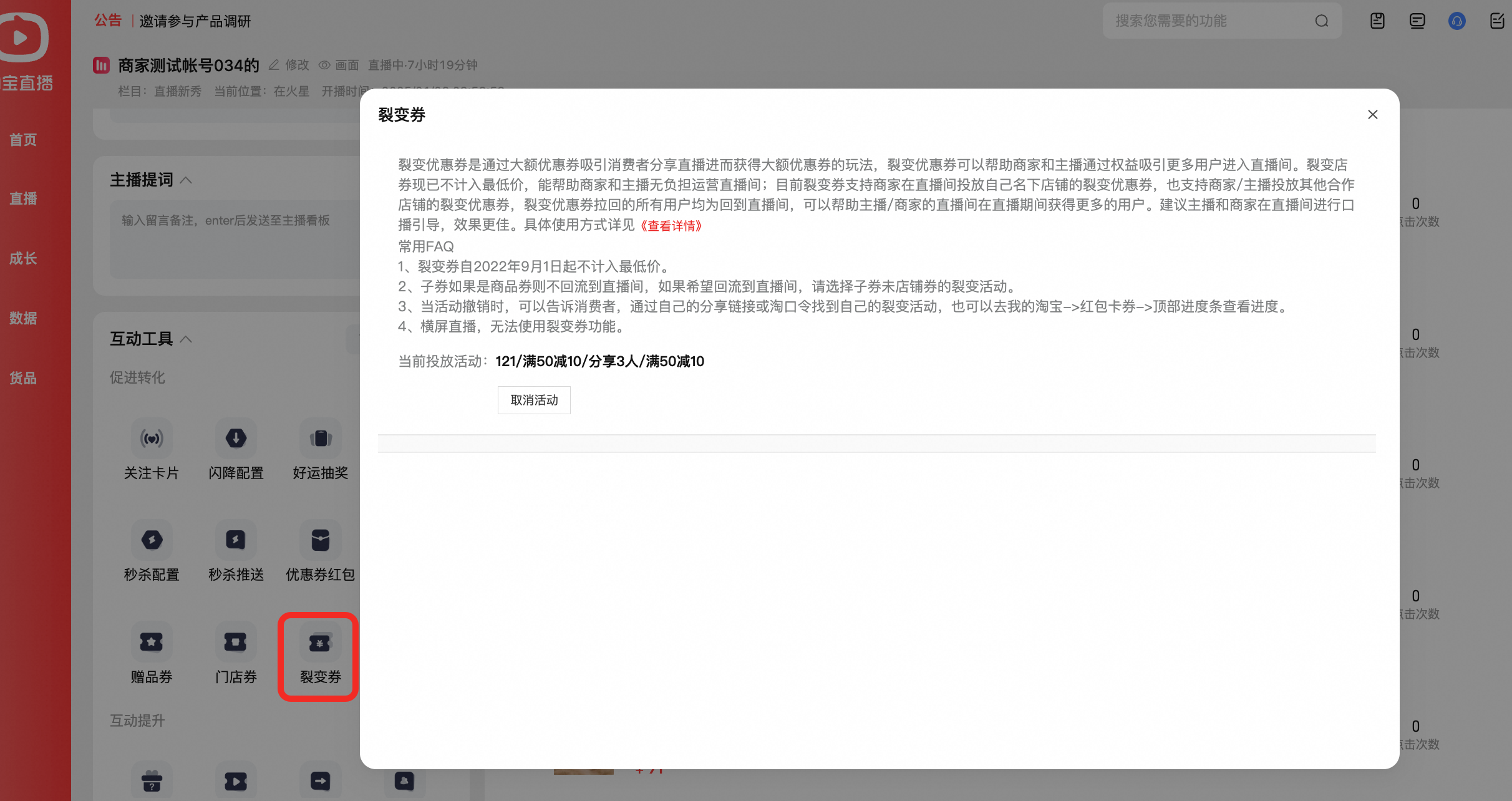Open the 门店券 tool
The width and height of the screenshot is (1512, 801).
236,642
